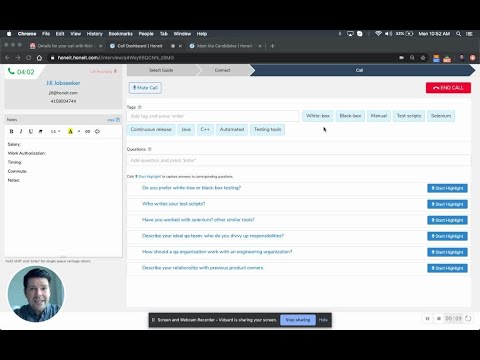Click the Call Recording indicator
This screenshot has height=360, width=480.
103,71
